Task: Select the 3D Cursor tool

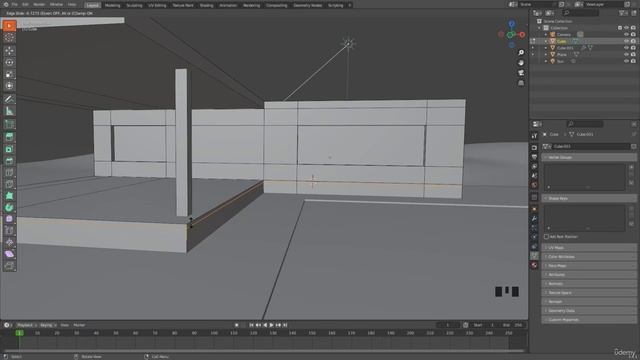Action: [9, 38]
